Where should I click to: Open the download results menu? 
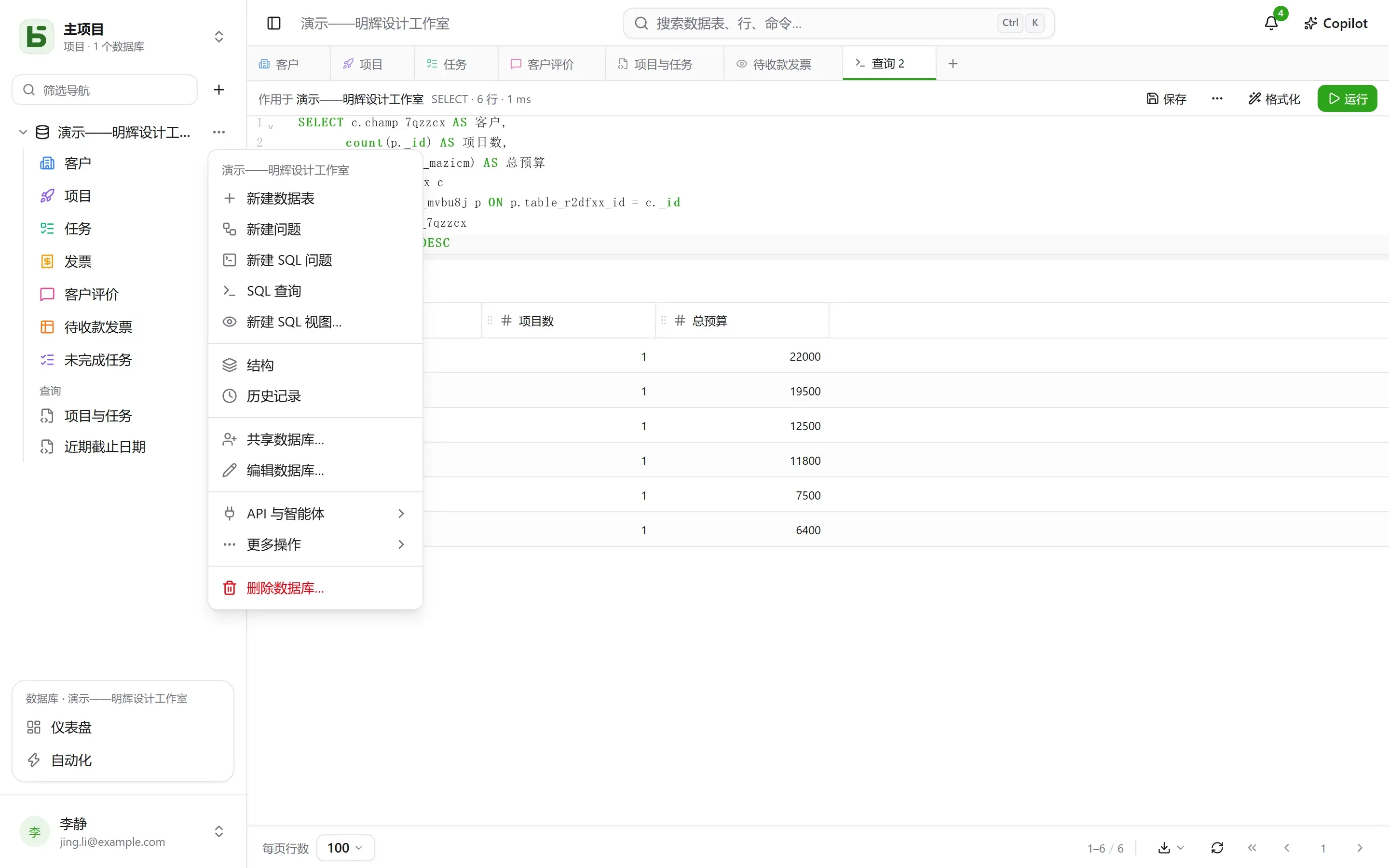(1171, 848)
